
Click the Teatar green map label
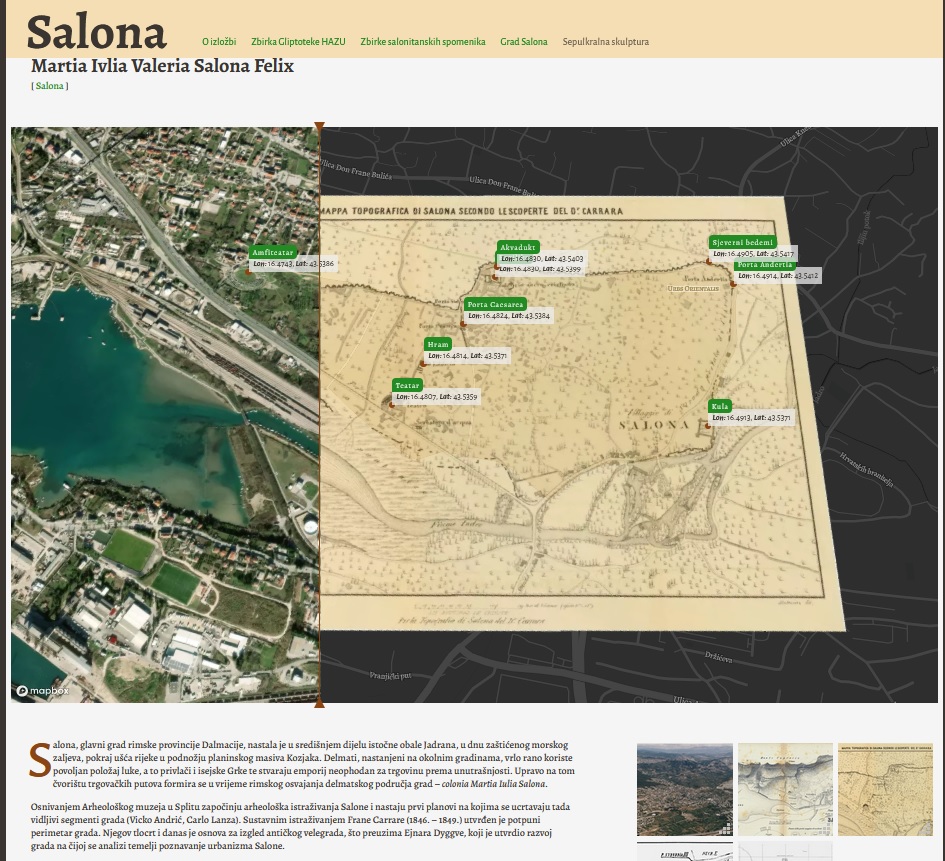407,385
